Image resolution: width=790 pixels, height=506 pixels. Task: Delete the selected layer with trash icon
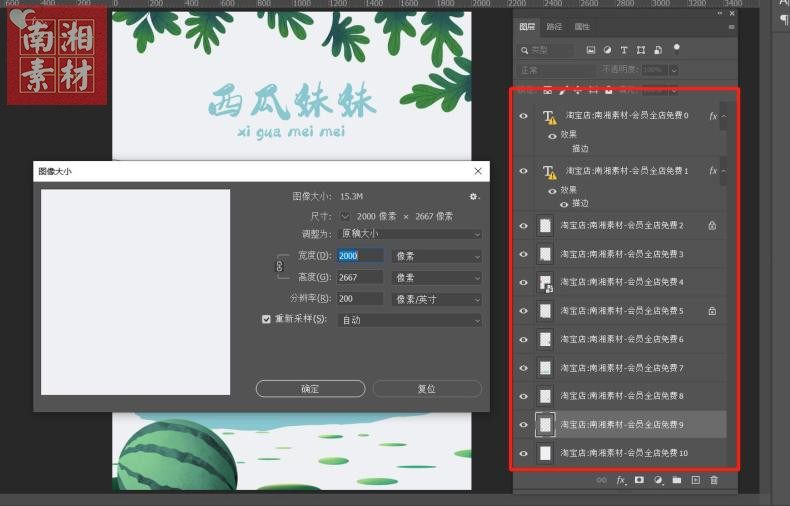pos(714,480)
